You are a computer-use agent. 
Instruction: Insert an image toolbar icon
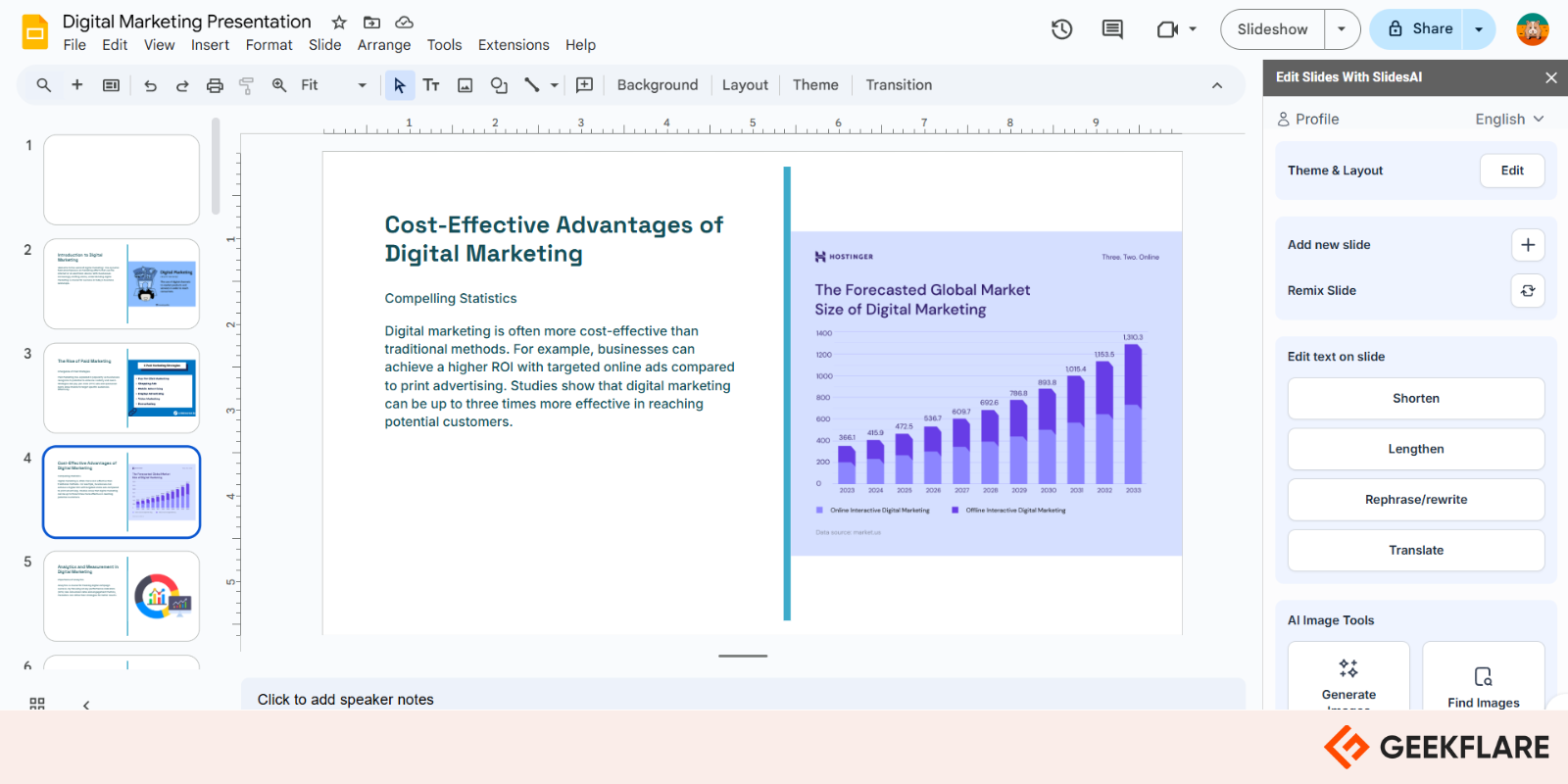click(x=465, y=85)
